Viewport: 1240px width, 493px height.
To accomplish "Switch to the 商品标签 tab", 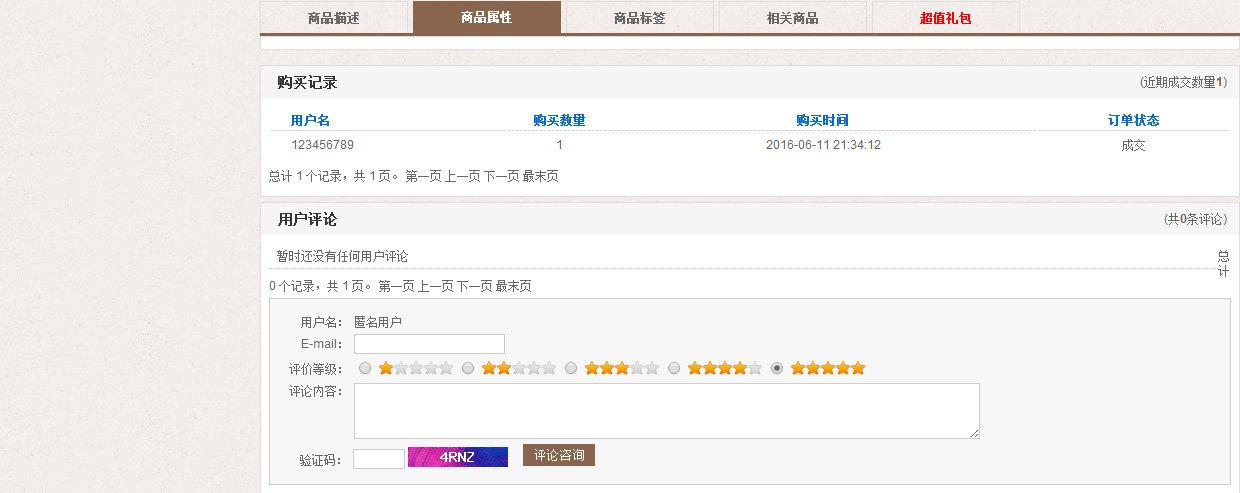I will (x=640, y=18).
